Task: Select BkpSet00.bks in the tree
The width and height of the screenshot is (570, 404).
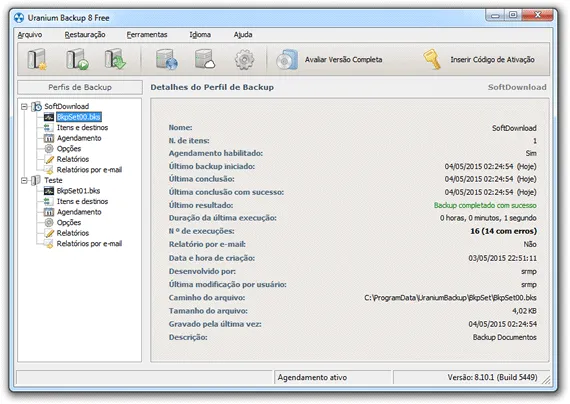Action: 79,117
